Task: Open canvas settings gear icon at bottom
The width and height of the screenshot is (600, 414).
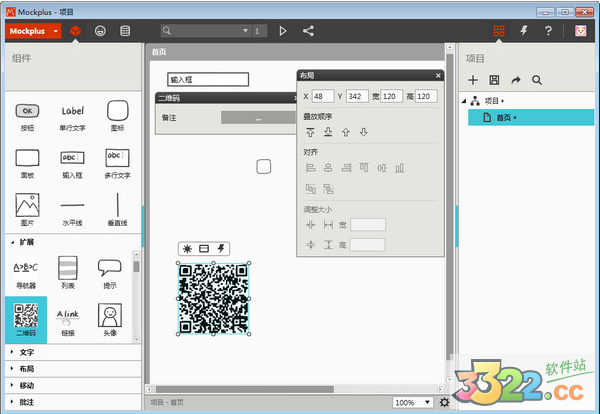Action: click(444, 403)
